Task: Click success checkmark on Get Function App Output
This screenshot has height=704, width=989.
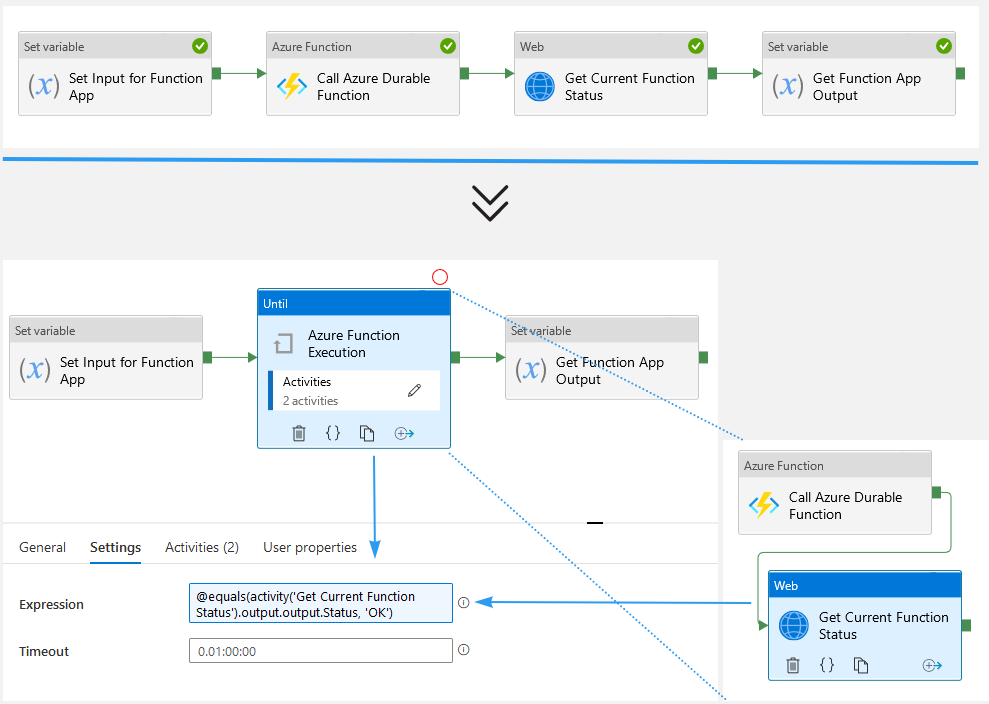Action: (944, 46)
